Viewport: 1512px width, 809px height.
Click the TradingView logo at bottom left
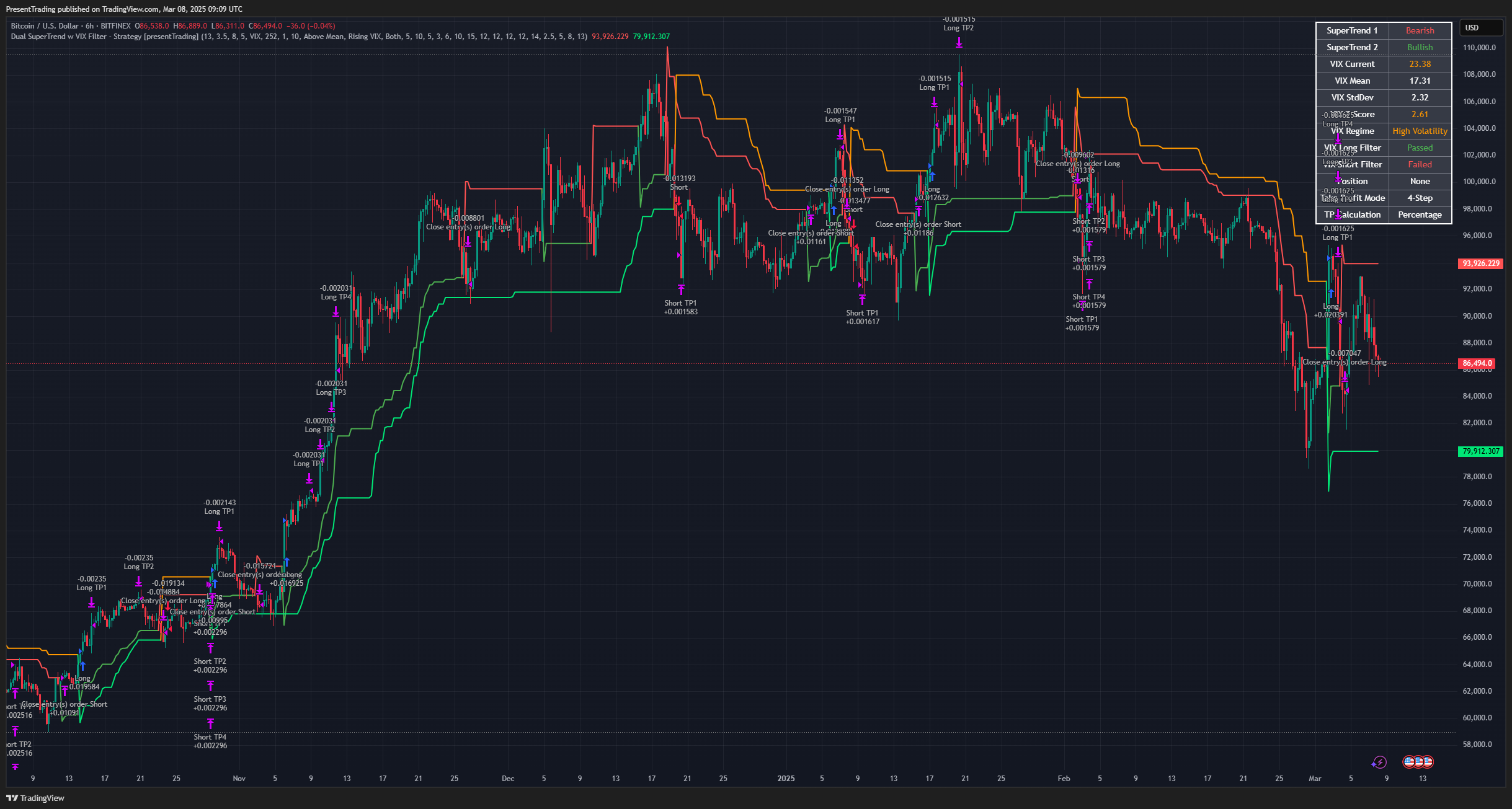35,798
